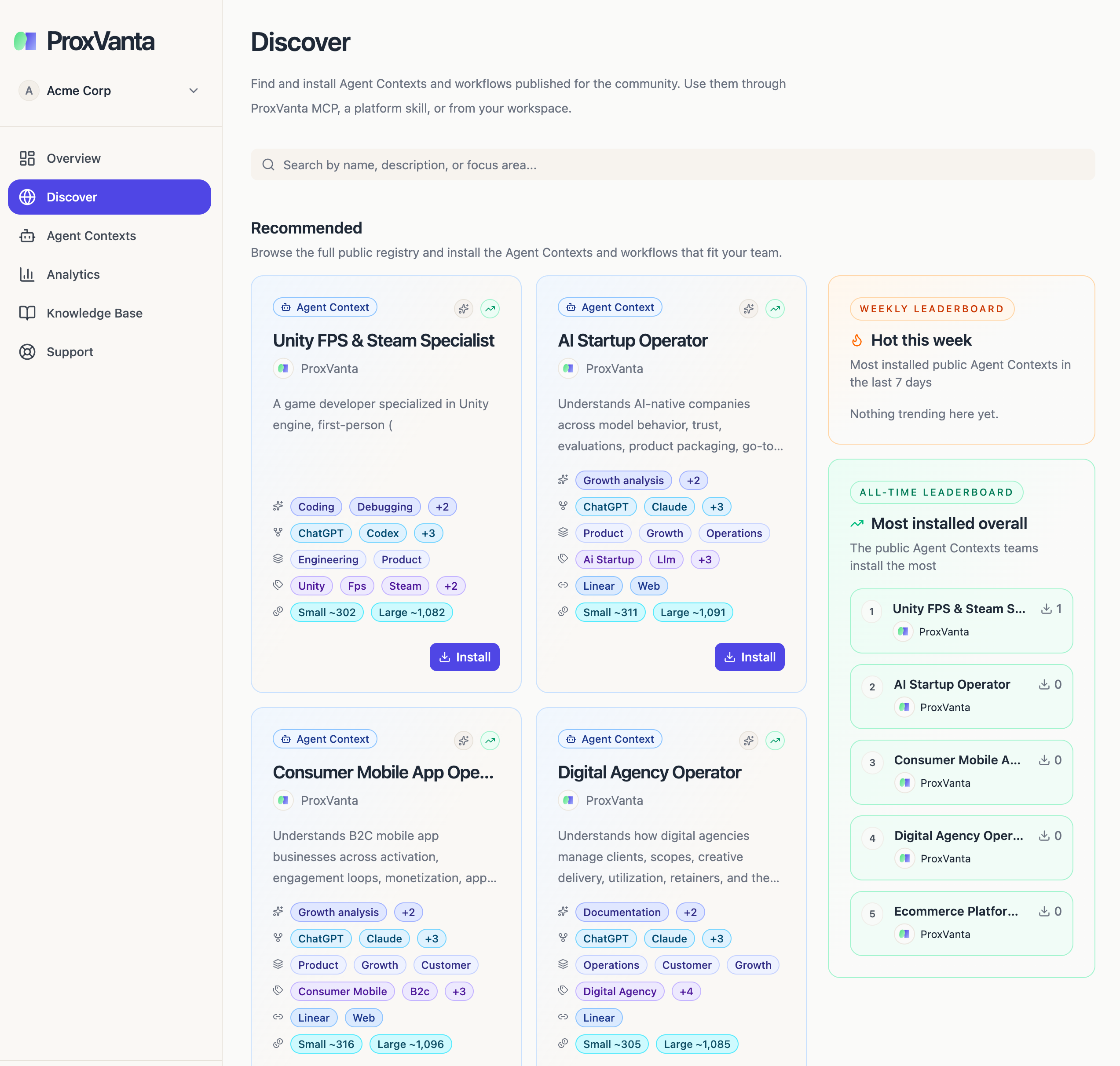The width and height of the screenshot is (1120, 1066).
Task: Click trending icon on AI Startup Operator card
Action: click(x=775, y=309)
